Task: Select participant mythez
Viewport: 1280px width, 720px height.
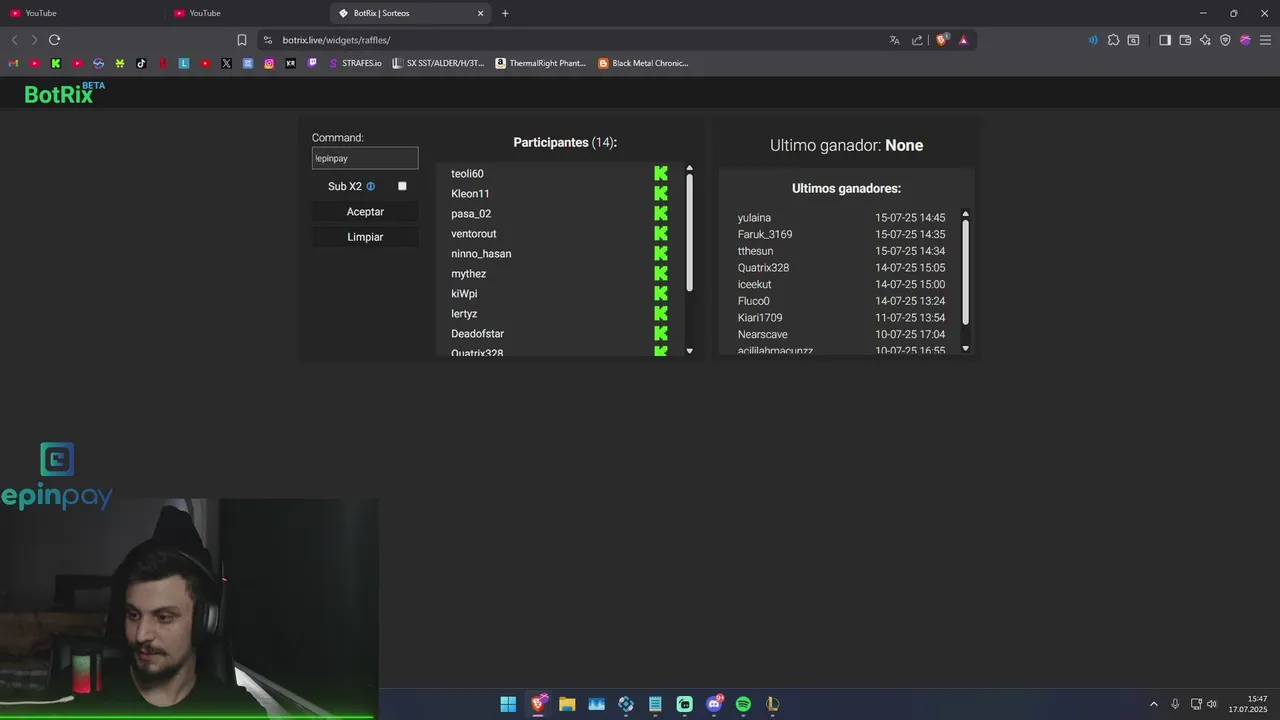Action: 468,274
